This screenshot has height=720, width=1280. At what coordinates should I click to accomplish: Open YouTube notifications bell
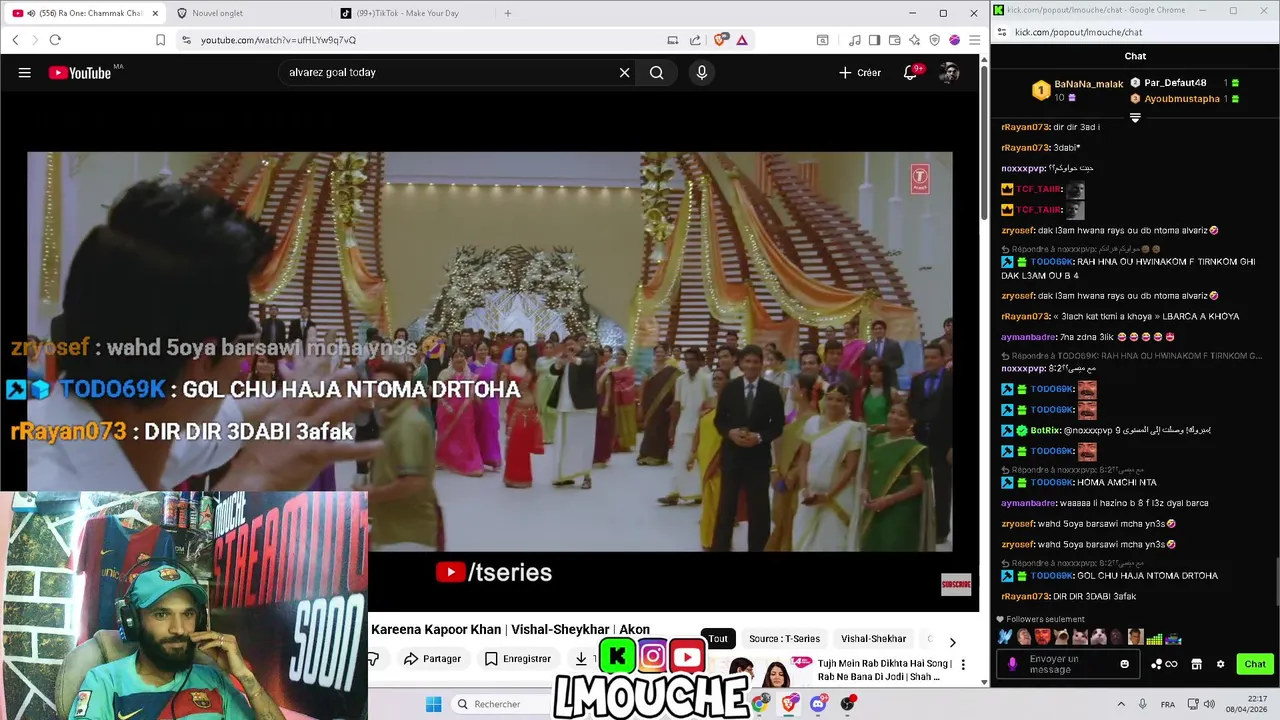pos(910,72)
